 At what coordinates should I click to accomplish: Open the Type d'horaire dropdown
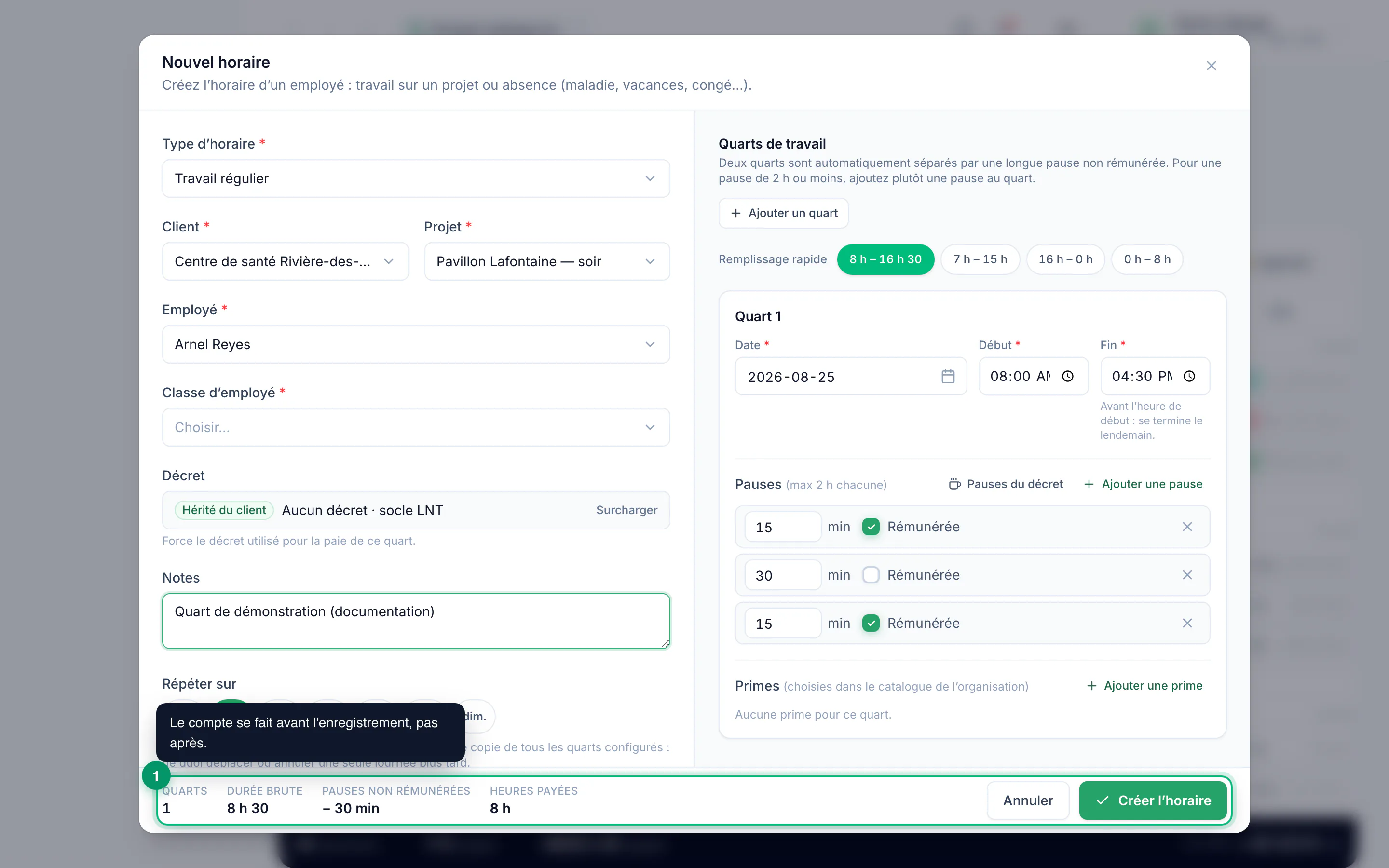click(416, 178)
